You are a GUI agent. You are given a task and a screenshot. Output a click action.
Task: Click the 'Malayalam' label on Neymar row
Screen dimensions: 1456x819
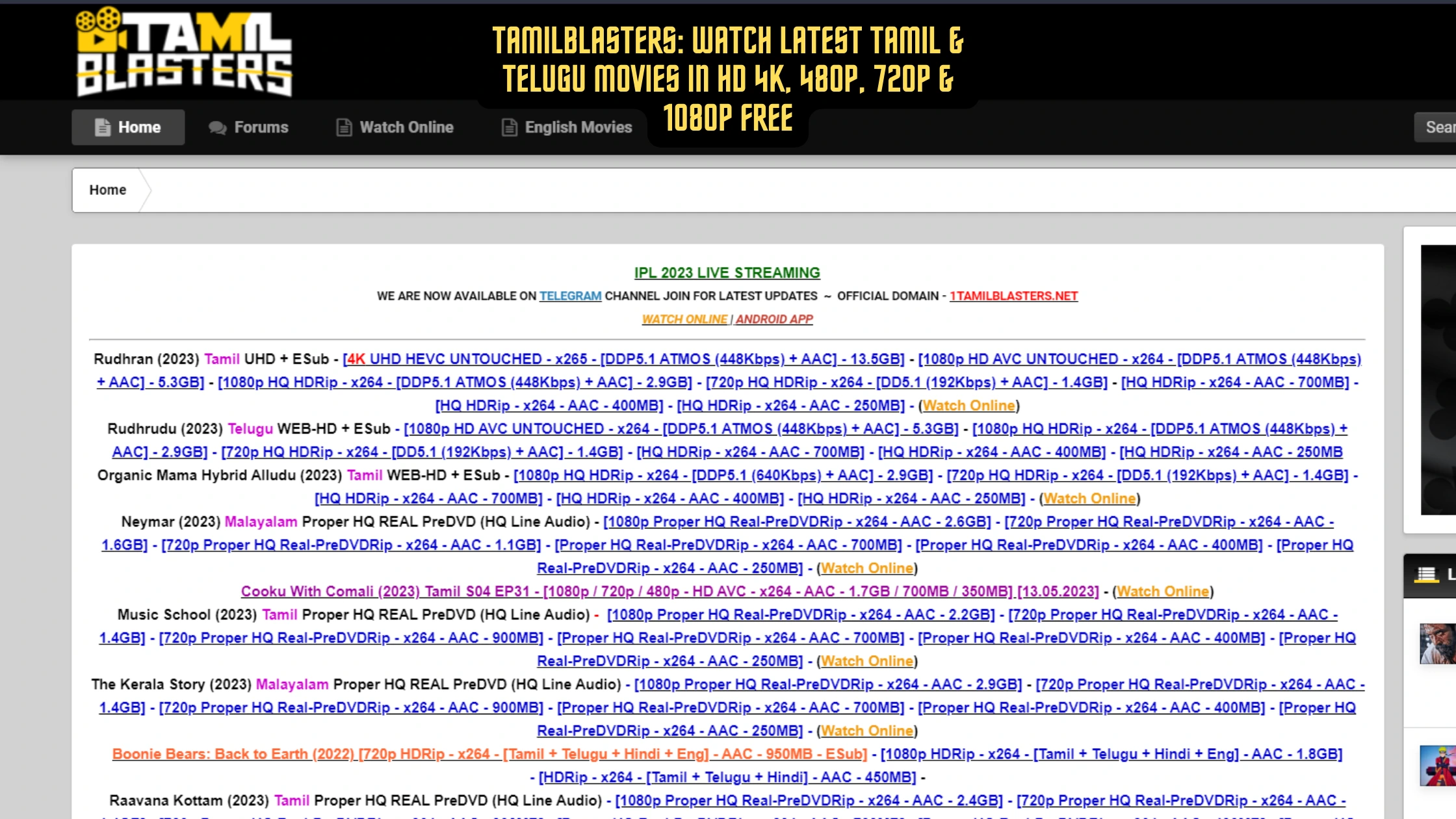261,523
